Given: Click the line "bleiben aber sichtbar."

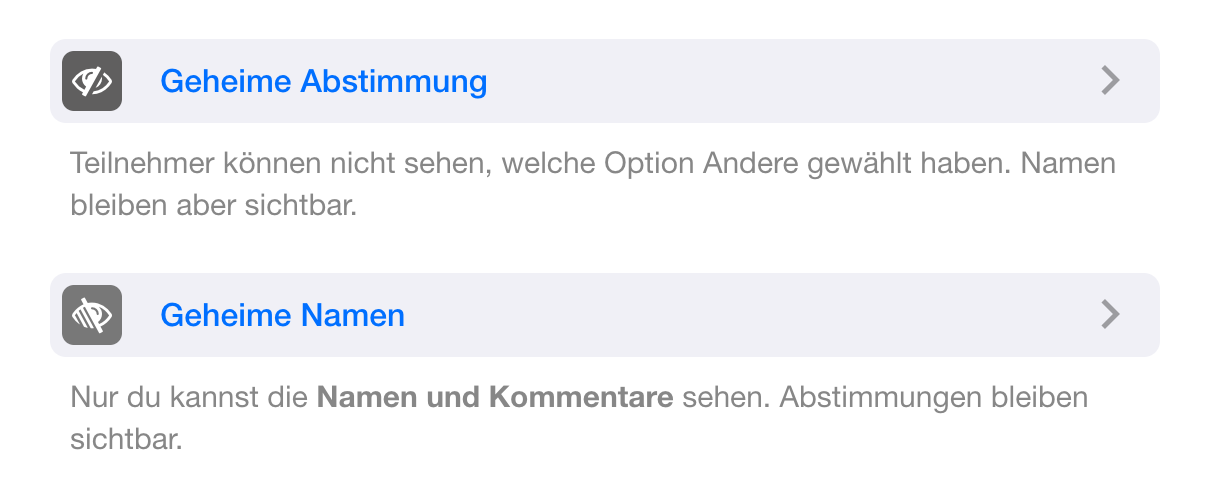Looking at the screenshot, I should point(213,206).
